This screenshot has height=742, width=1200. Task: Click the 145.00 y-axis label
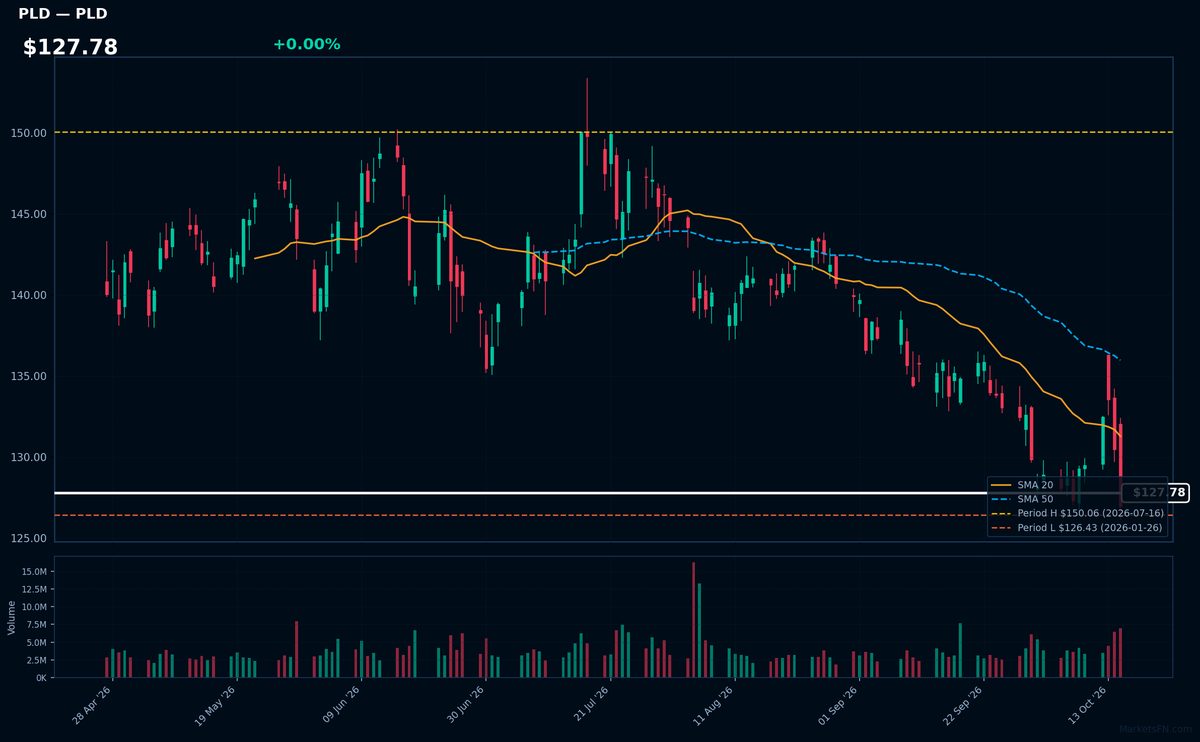pos(30,214)
